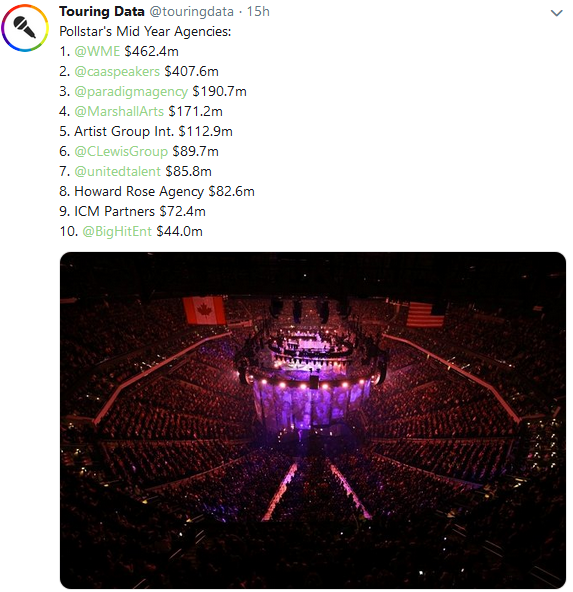This screenshot has width=573, height=592.
Task: View the concert arena photo
Action: tap(313, 420)
